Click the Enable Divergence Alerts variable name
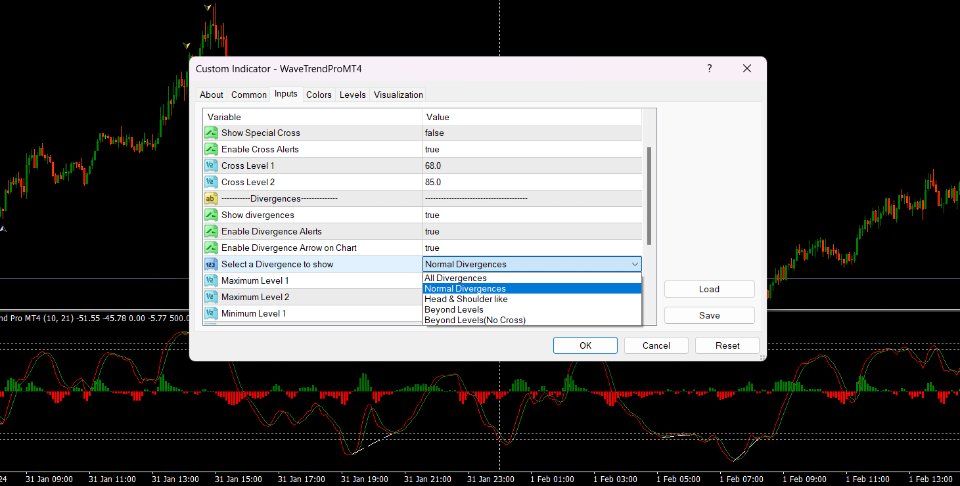Image resolution: width=960 pixels, height=486 pixels. point(271,231)
